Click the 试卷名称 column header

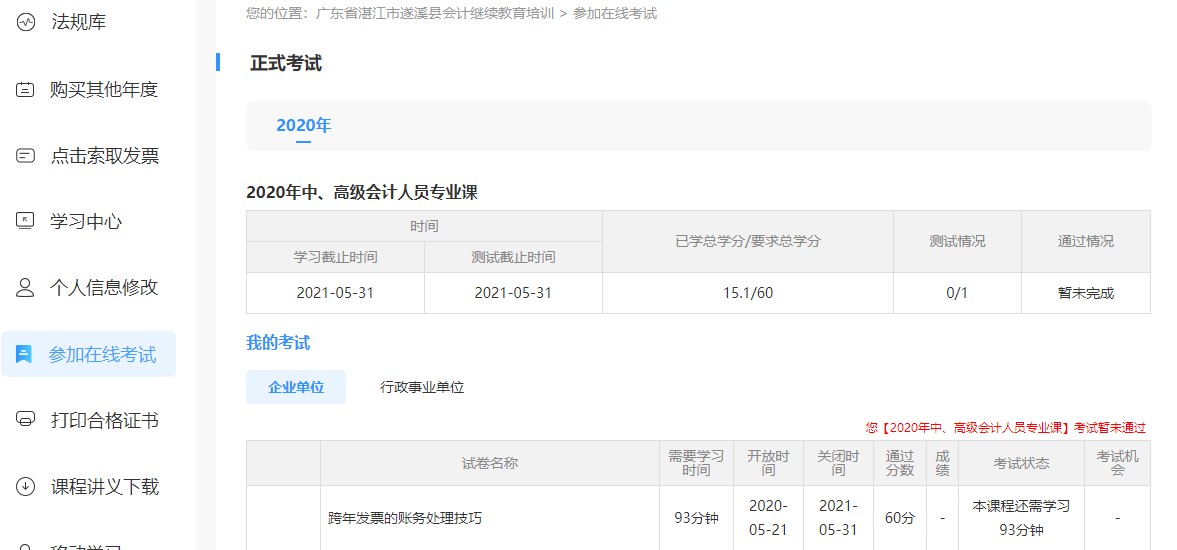click(x=490, y=463)
